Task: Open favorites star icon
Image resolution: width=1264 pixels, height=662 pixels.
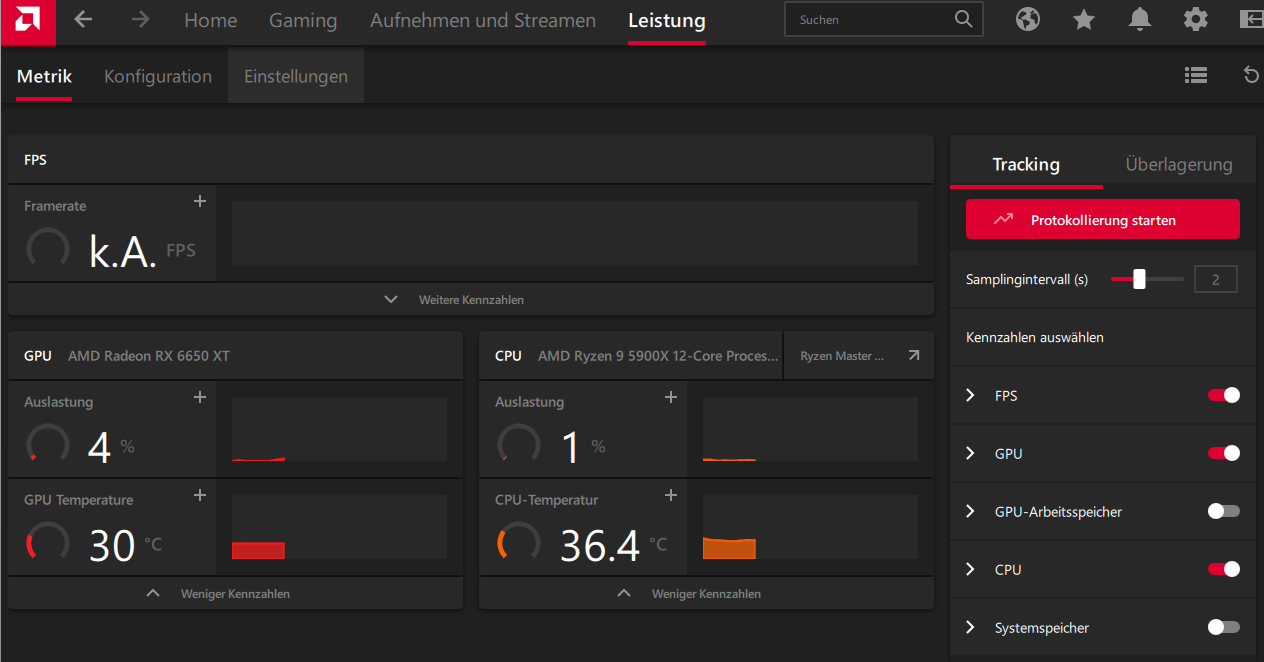Action: [1084, 19]
